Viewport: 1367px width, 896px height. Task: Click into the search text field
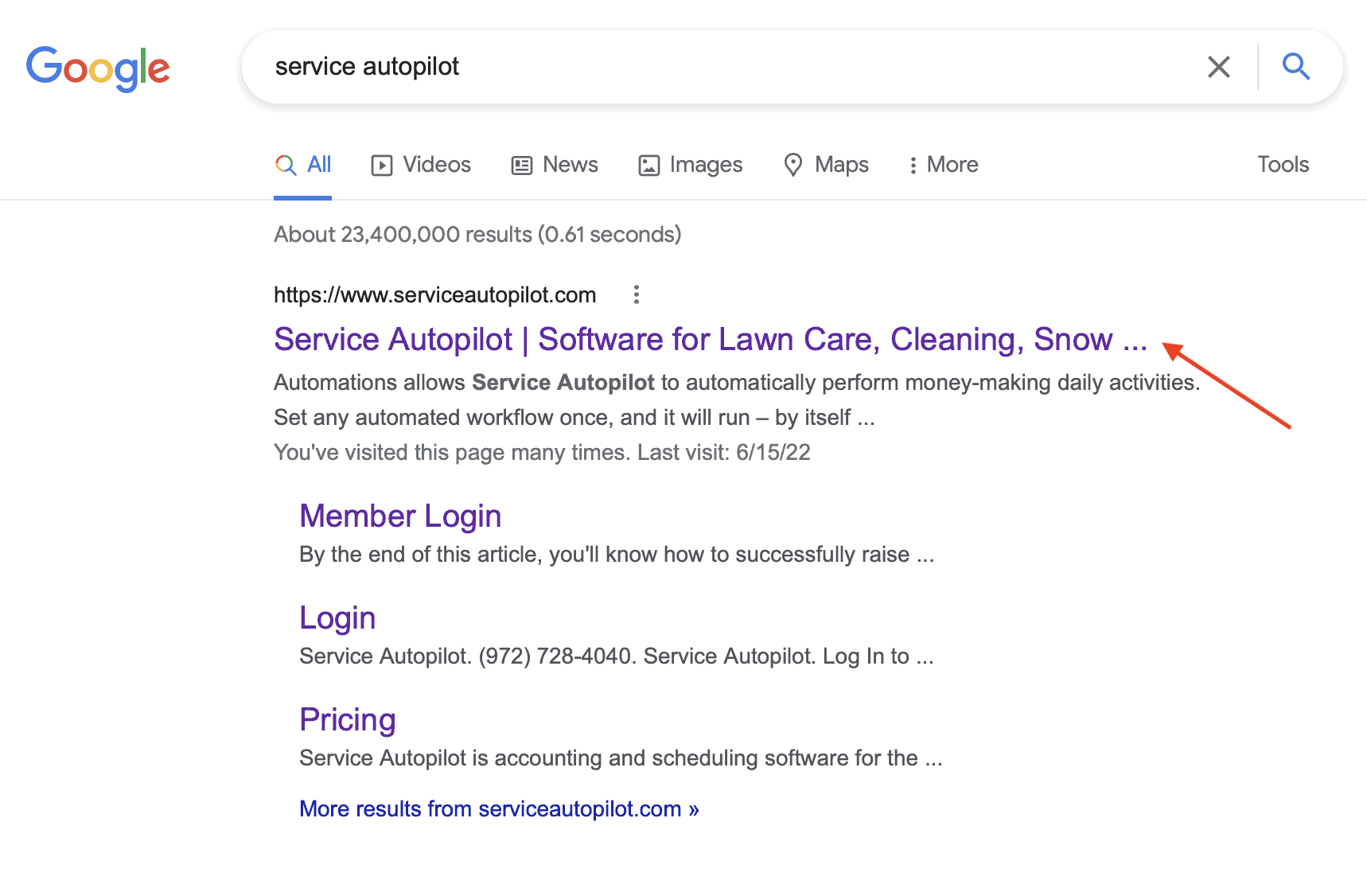732,67
